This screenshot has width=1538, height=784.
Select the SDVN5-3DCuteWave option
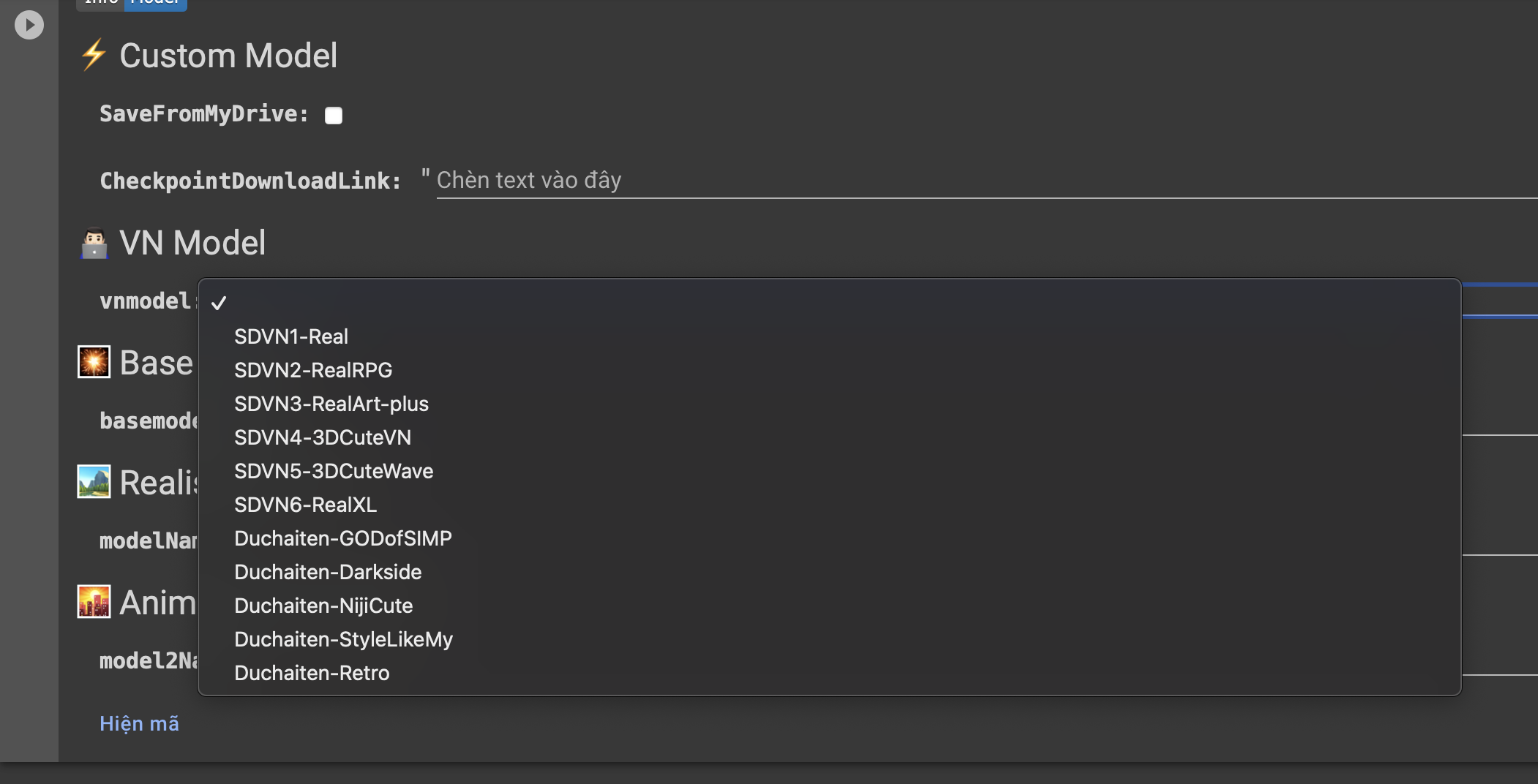334,471
